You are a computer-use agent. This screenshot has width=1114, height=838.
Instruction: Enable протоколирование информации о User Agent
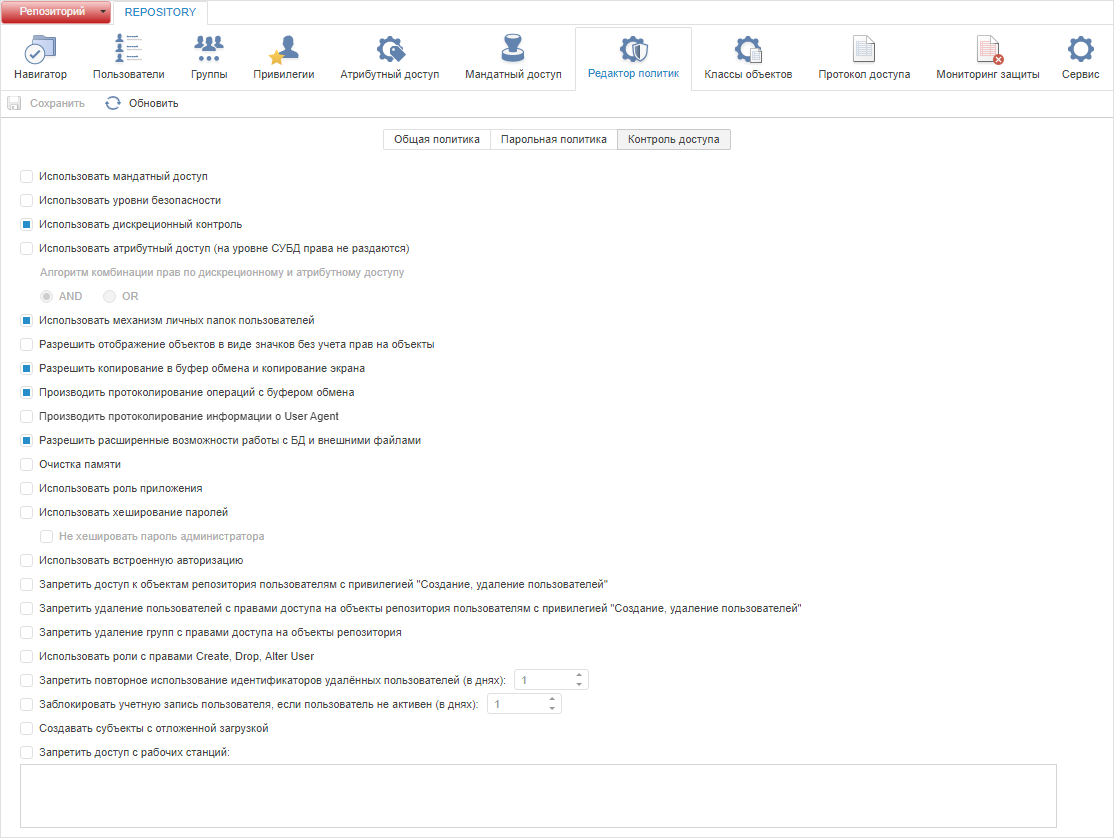26,416
